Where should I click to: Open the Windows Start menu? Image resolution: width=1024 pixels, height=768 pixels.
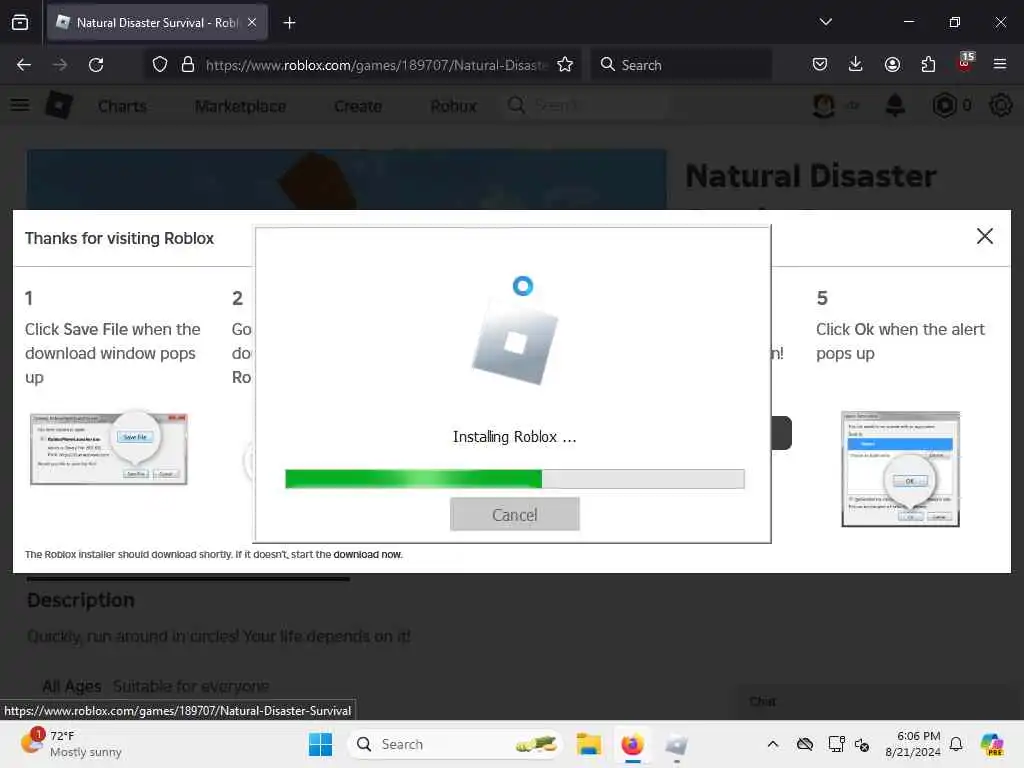coord(320,744)
